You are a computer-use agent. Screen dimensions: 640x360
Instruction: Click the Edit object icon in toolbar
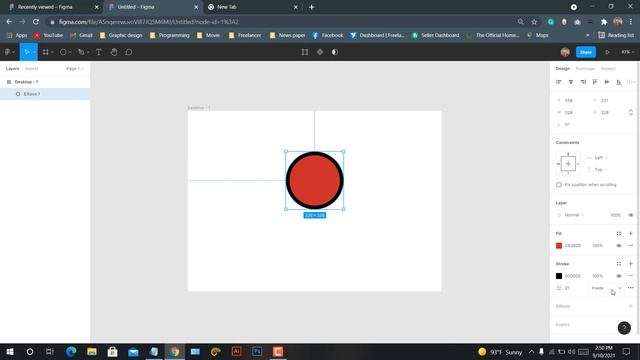305,52
